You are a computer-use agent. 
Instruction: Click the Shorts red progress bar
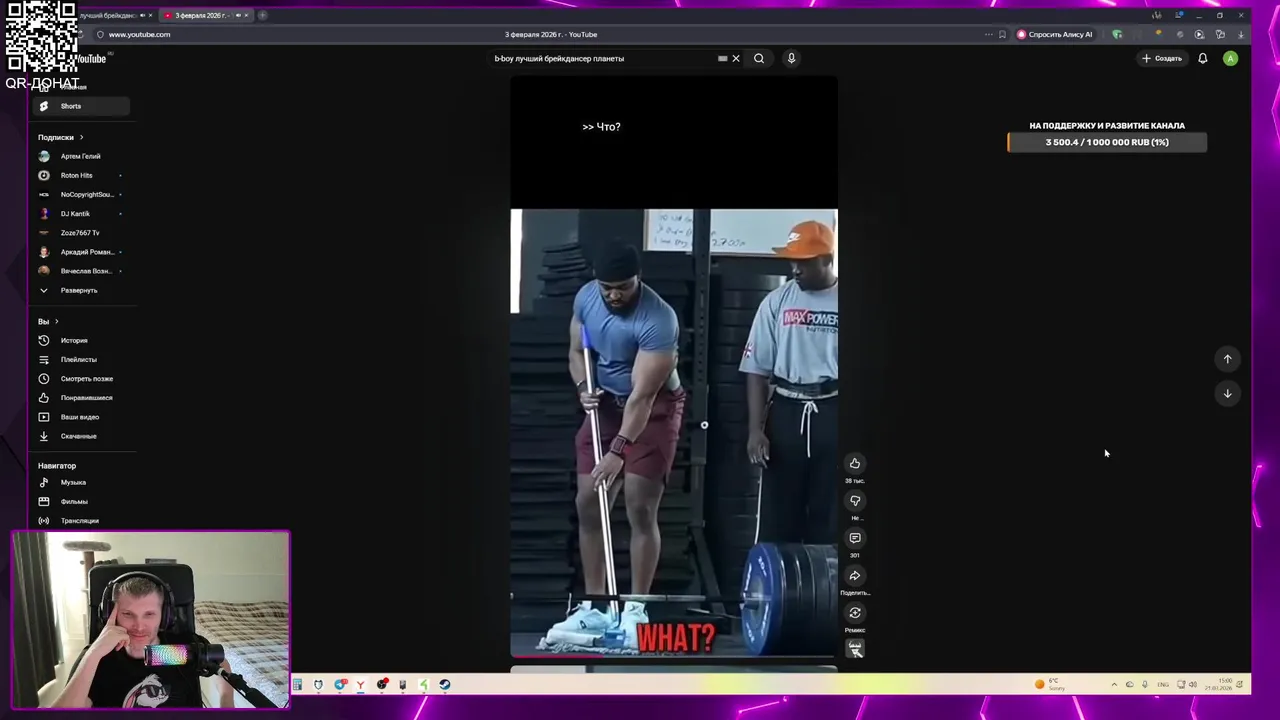pyautogui.click(x=674, y=656)
